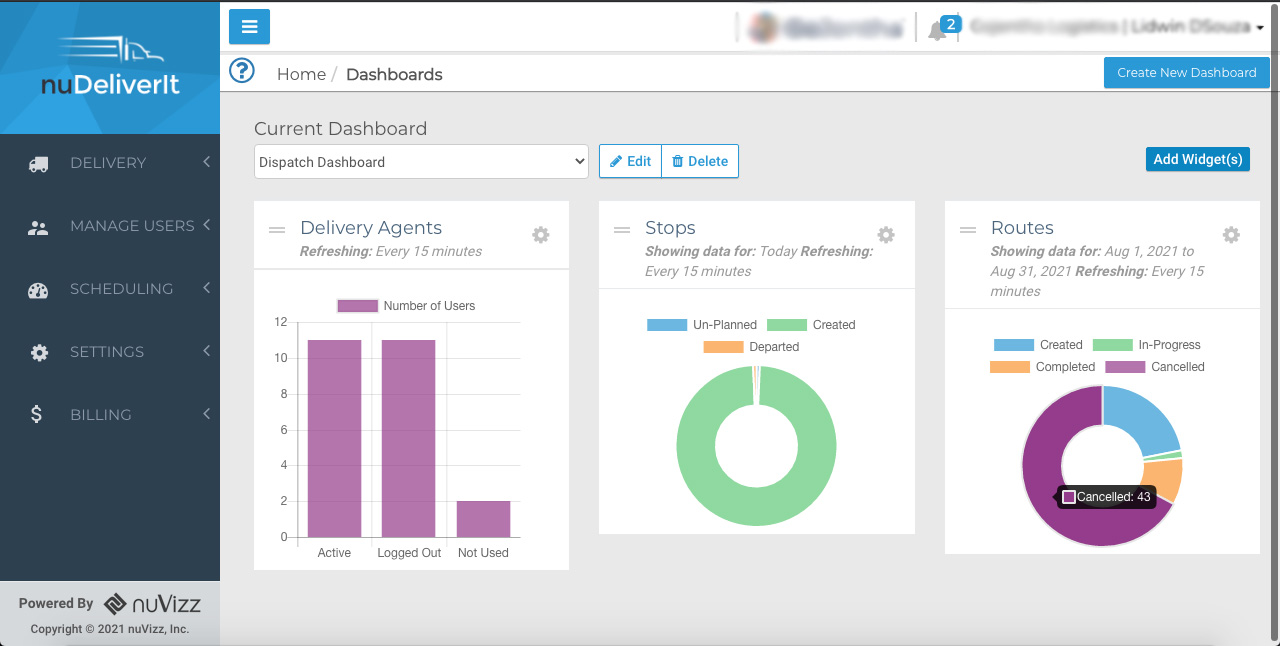Screen dimensions: 1280x646
Task: Delete the current dashboard
Action: (x=700, y=161)
